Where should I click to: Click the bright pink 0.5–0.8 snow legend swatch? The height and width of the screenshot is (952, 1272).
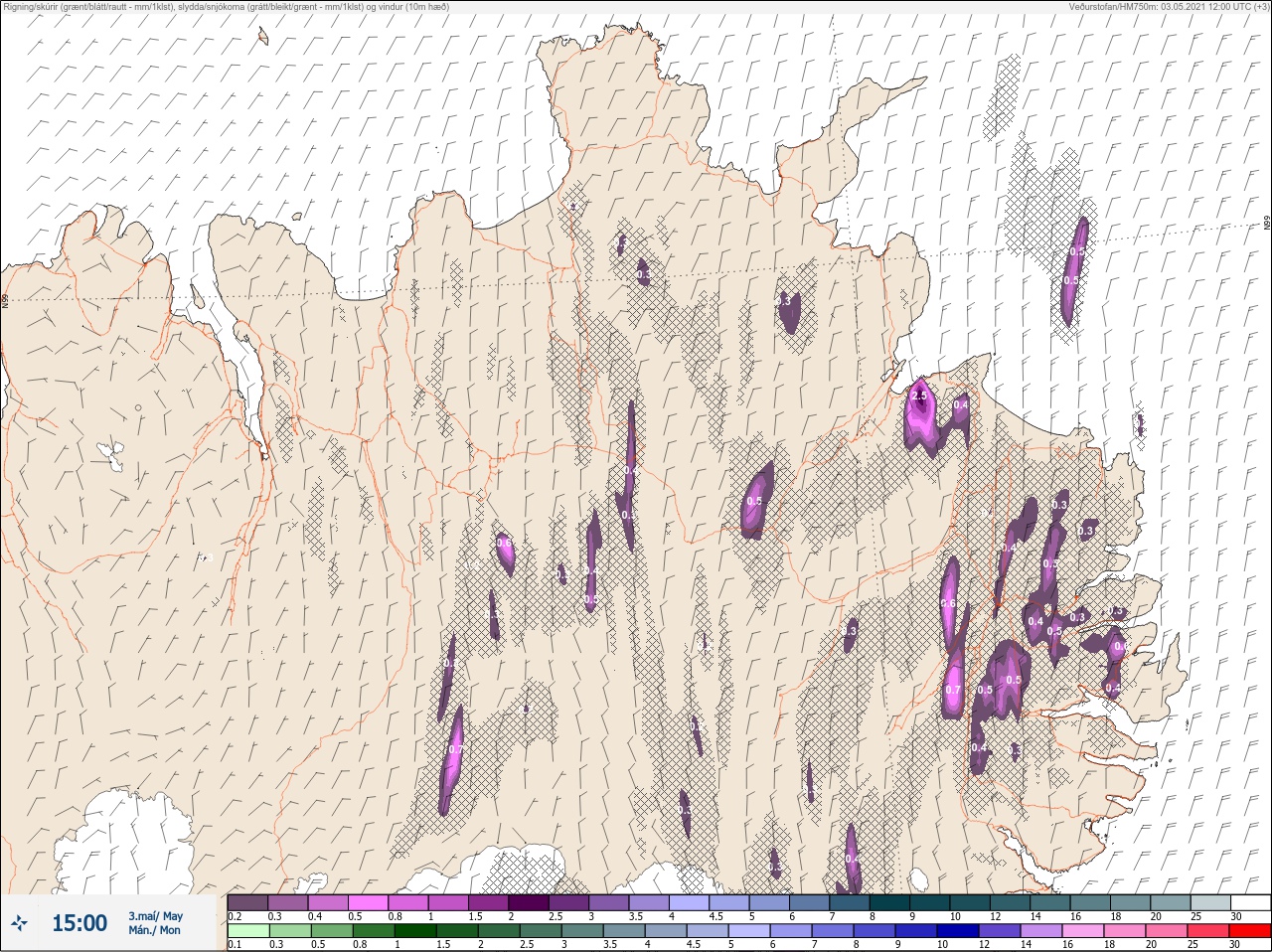(368, 902)
